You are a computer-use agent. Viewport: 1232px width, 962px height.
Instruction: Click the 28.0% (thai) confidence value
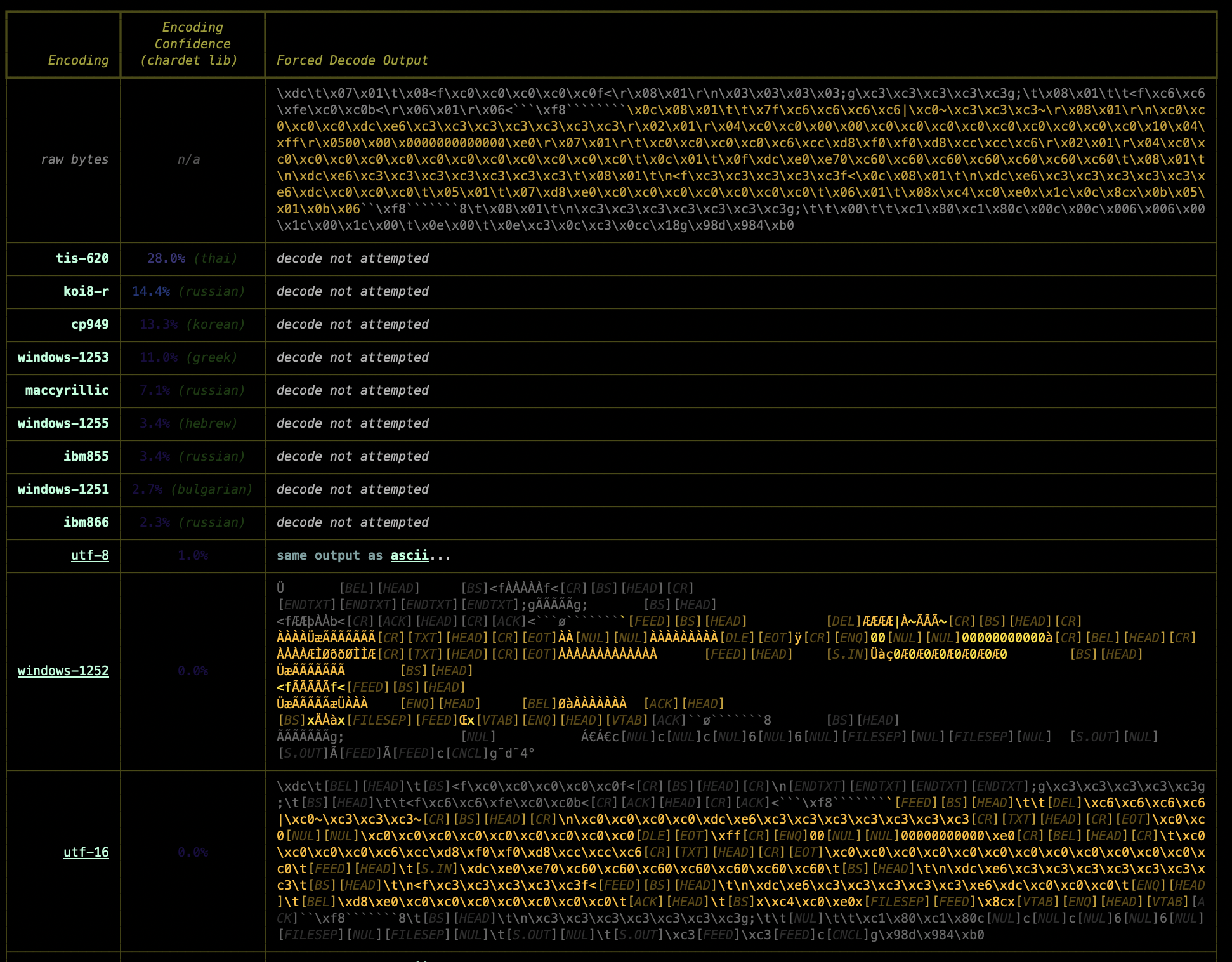tap(192, 258)
